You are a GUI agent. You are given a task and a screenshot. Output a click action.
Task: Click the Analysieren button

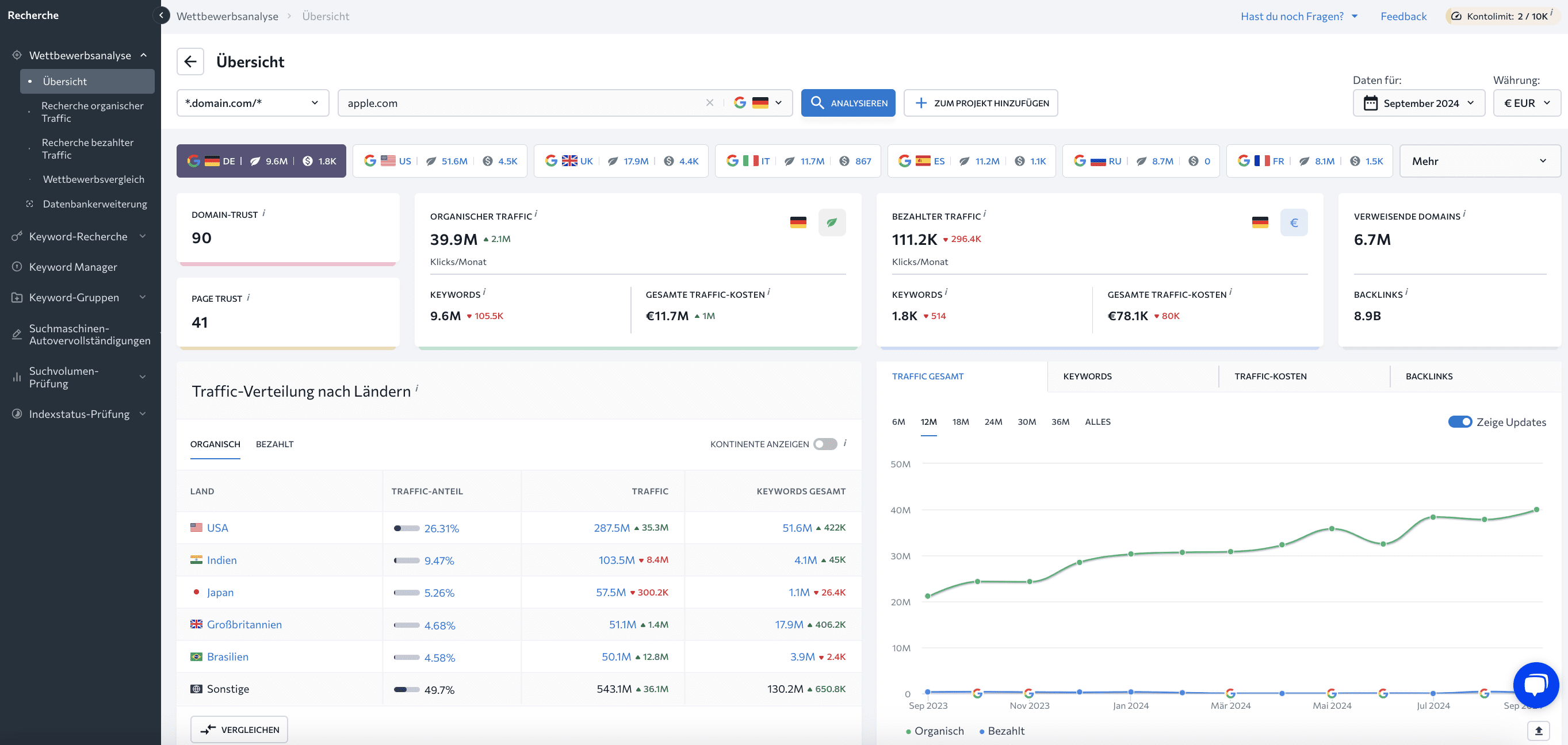pyautogui.click(x=848, y=103)
